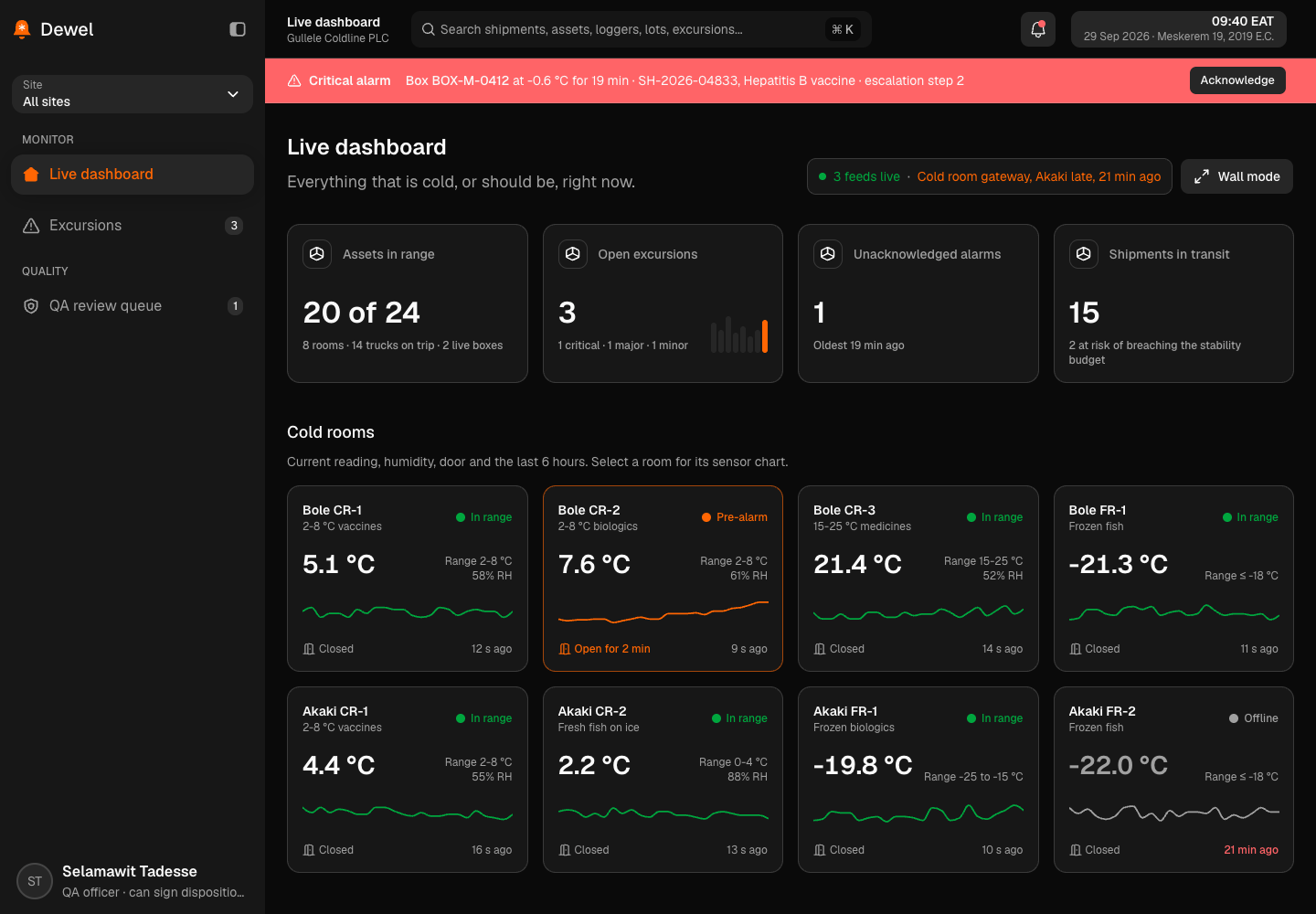Acknowledge the critical alarm

1237,80
